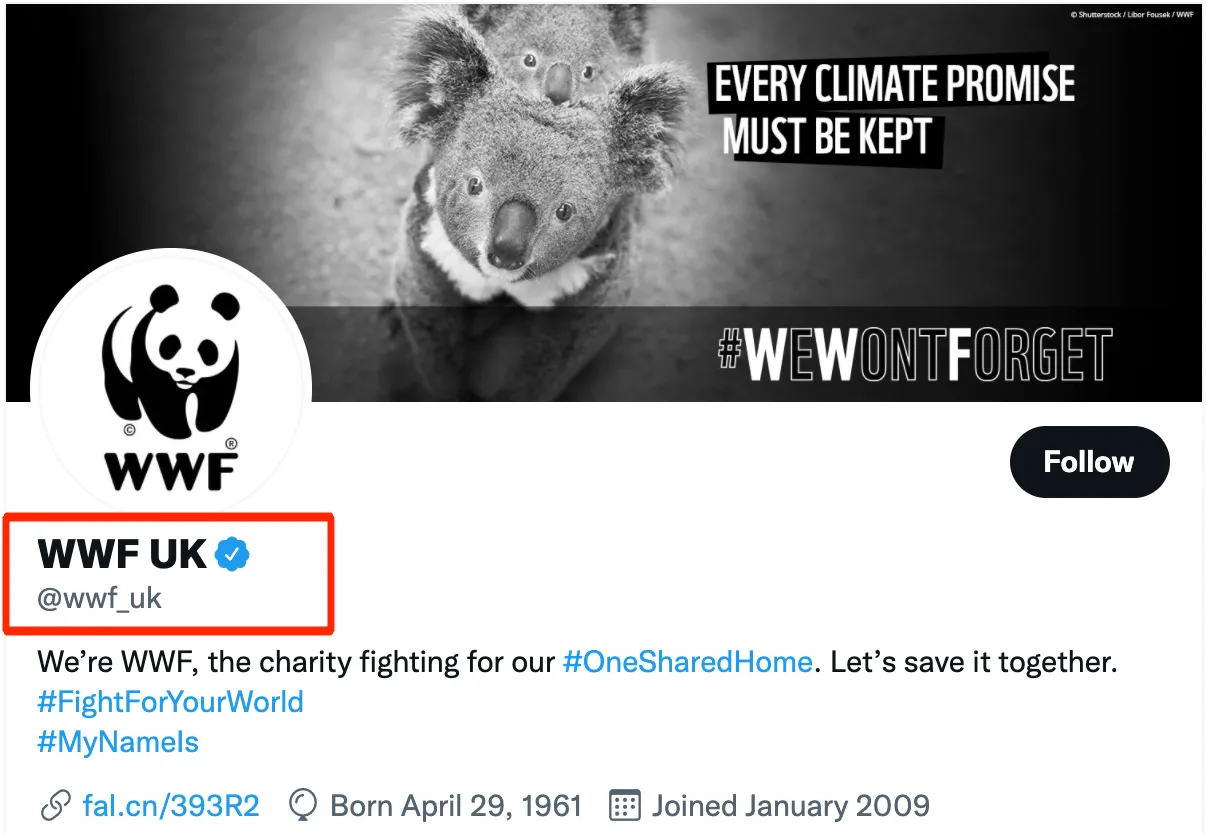This screenshot has width=1206, height=834.
Task: Open the fal.cn/393R2 link
Action: [170, 805]
